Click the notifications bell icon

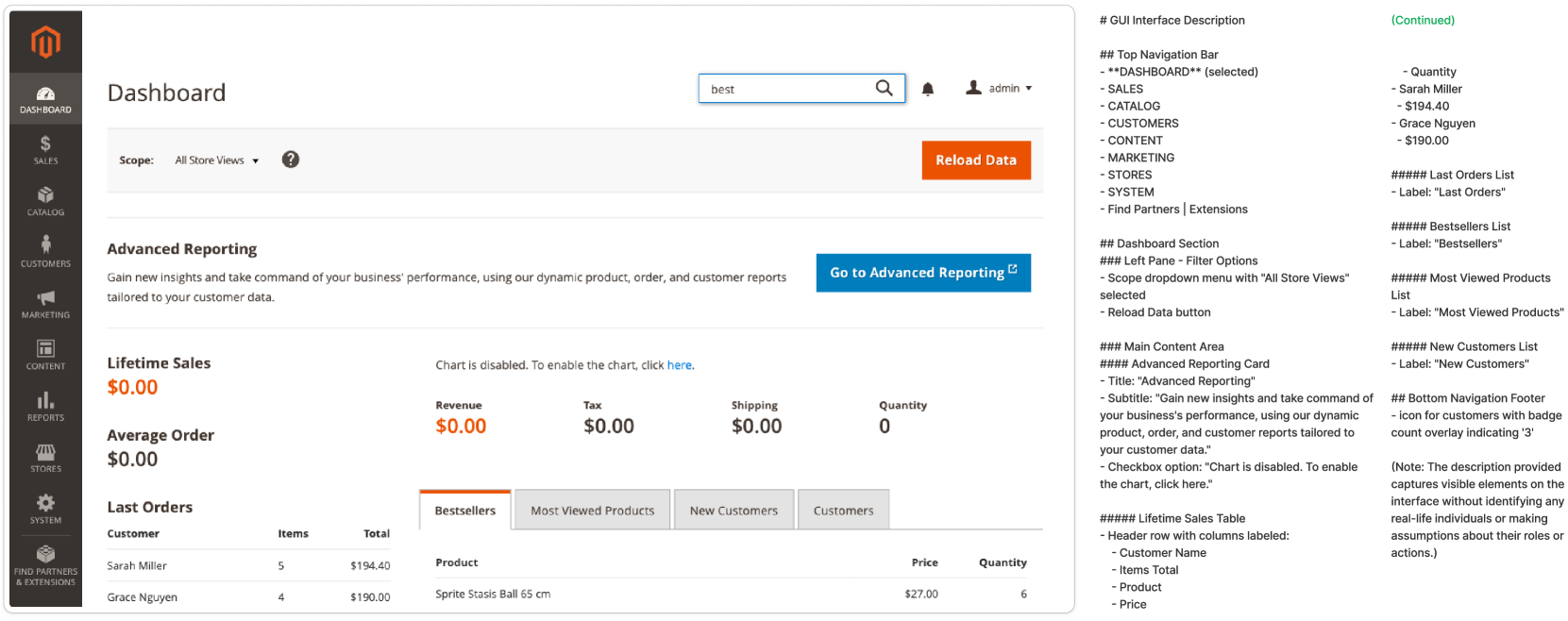click(x=928, y=90)
